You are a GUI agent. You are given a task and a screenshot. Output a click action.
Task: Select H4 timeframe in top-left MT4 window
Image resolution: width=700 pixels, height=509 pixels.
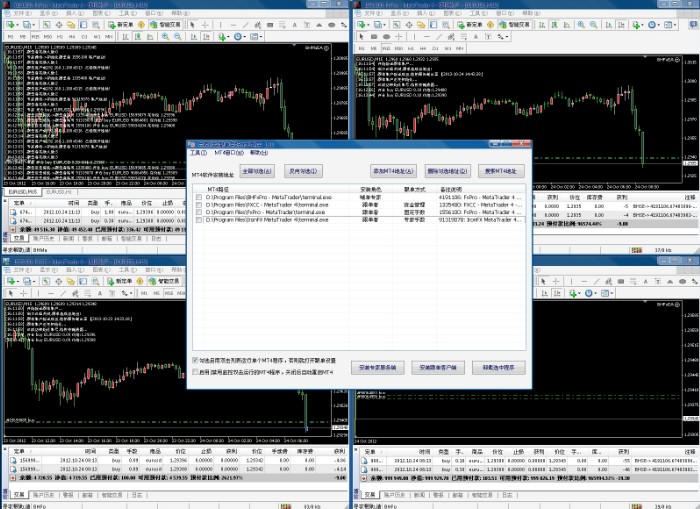(x=72, y=37)
